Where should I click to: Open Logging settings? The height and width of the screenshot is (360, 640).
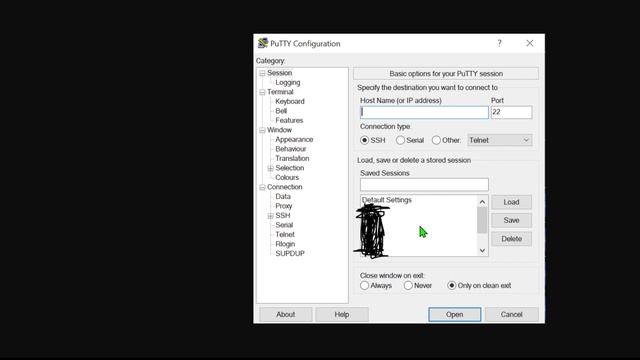coord(287,82)
